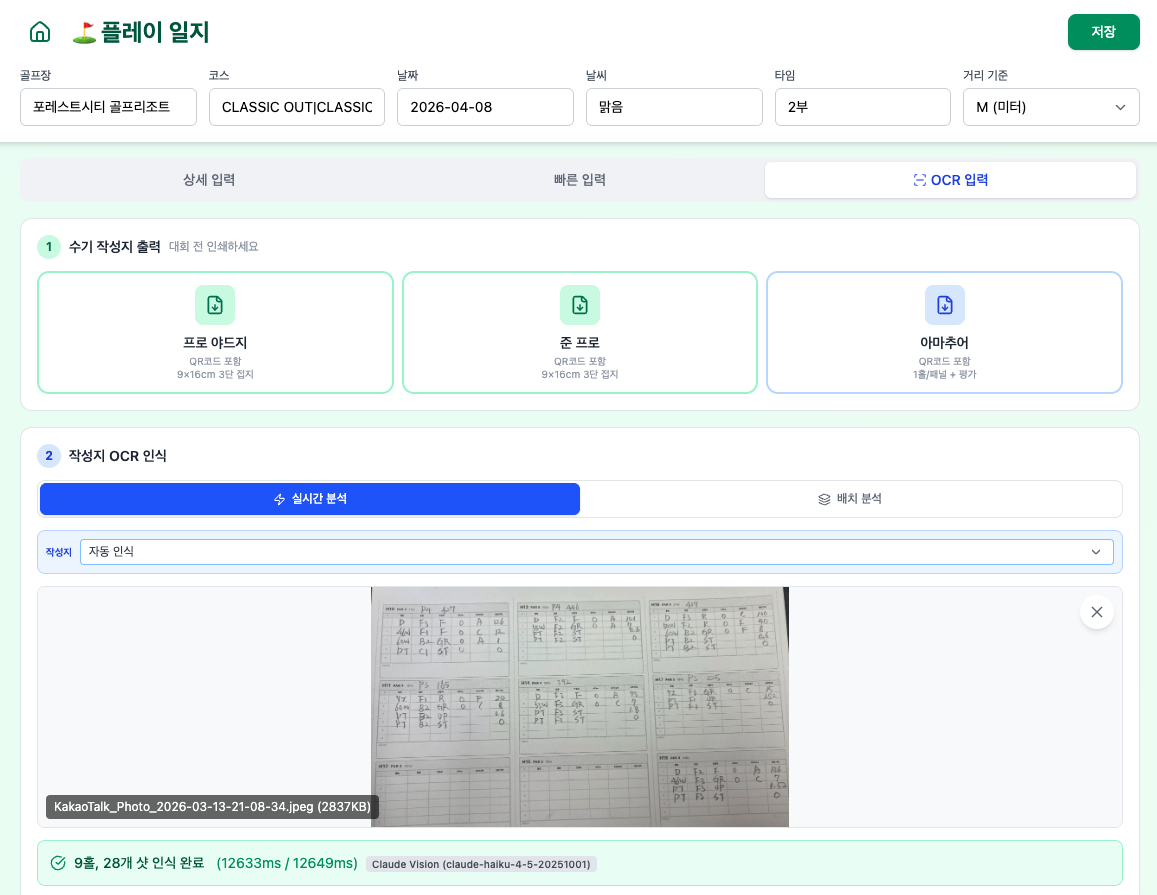This screenshot has width=1157, height=895.
Task: Click the lightning icon beside 실시간 분석
Action: pos(280,499)
